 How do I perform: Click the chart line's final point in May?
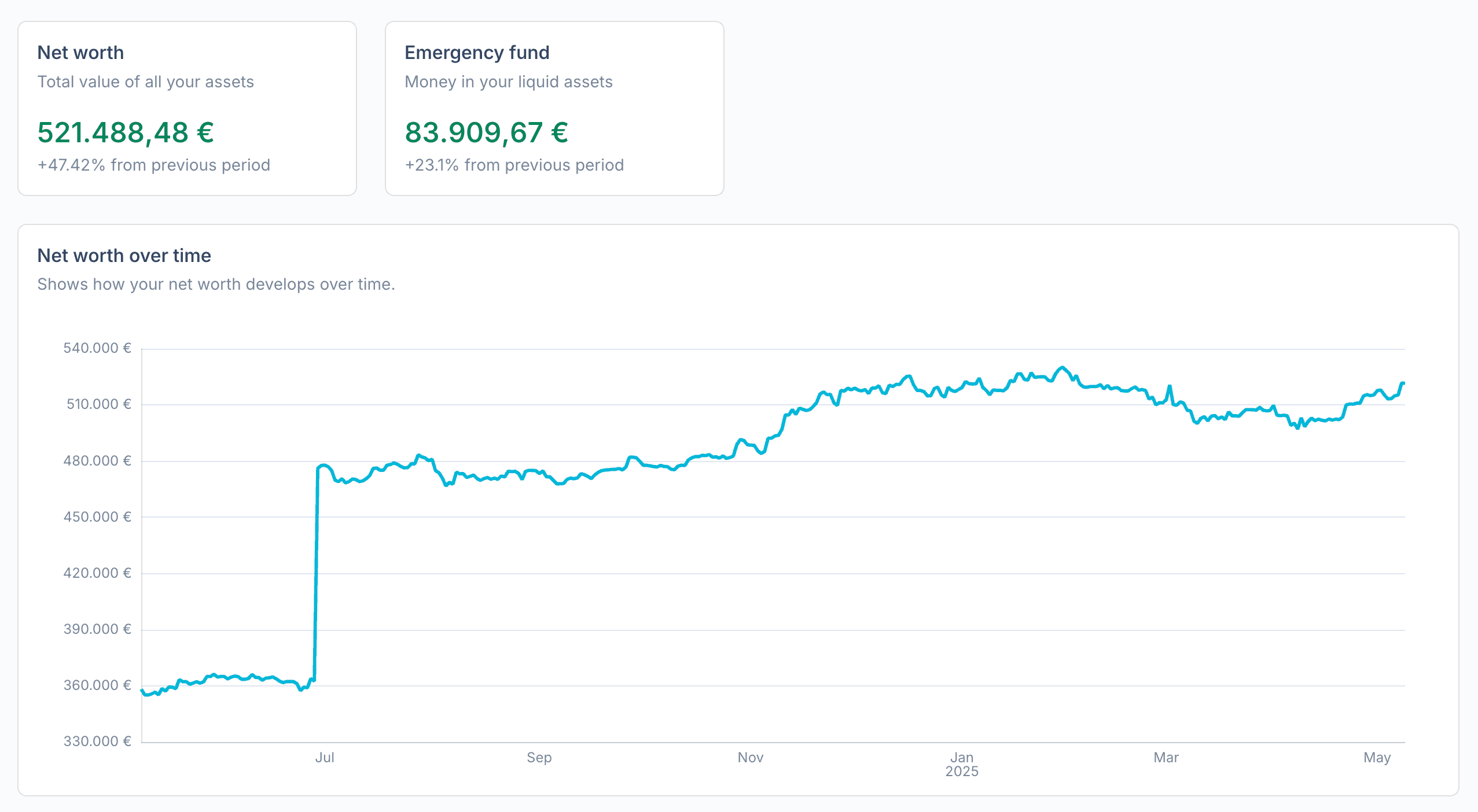click(1403, 383)
